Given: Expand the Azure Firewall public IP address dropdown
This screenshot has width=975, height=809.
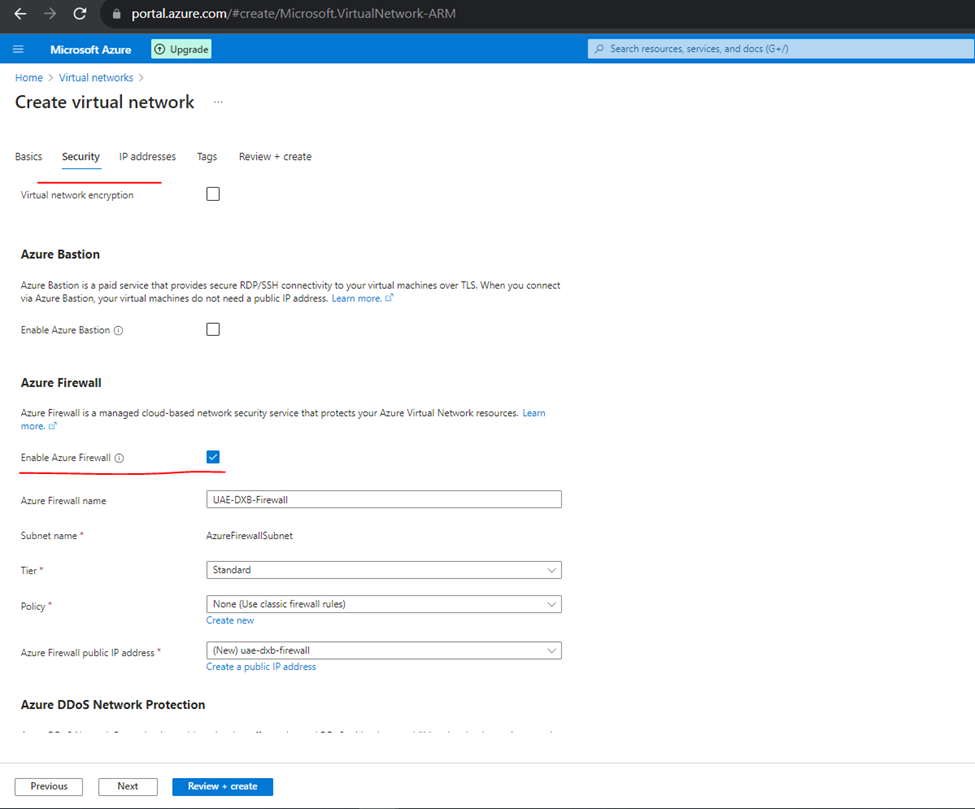Looking at the screenshot, I should click(384, 650).
